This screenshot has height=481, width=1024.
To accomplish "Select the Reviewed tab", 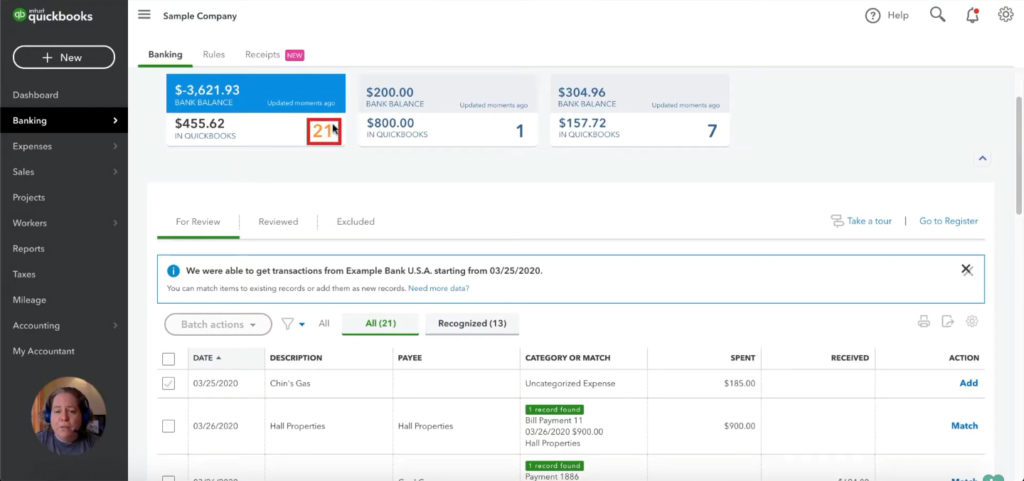I will coord(278,222).
